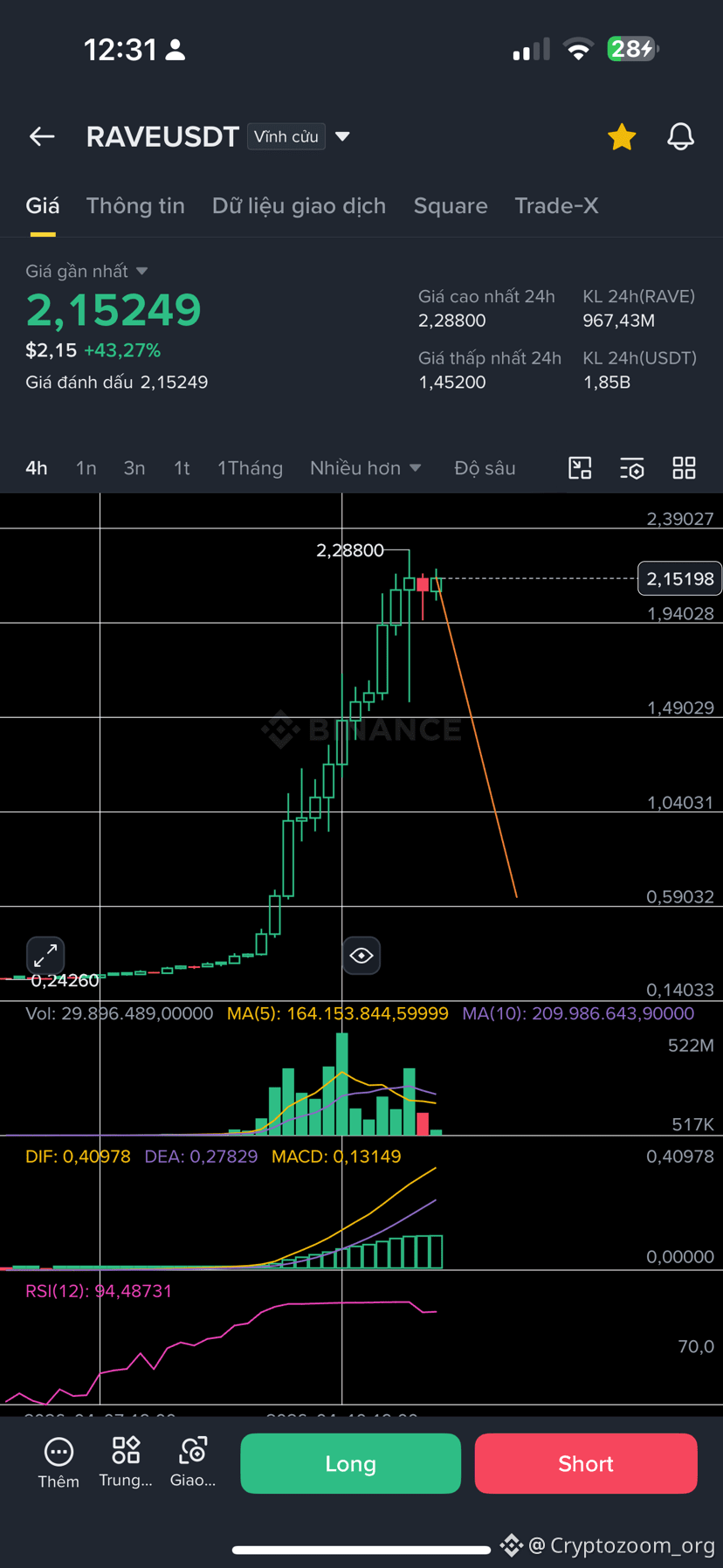Switch to the Thông tin tab
The image size is (723, 1568).
[135, 206]
